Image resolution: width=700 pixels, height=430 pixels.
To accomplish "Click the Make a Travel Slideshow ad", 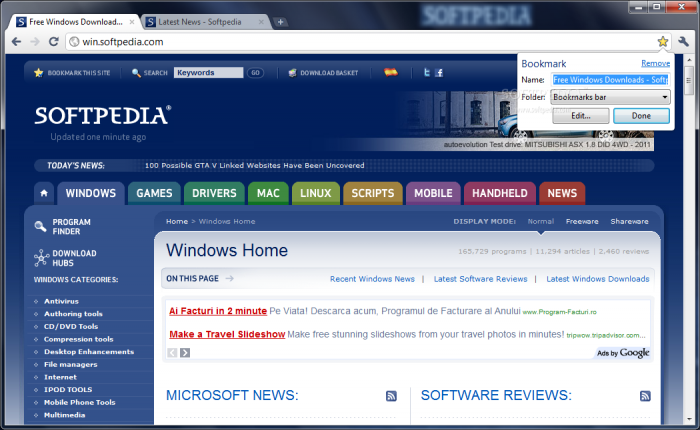I will point(227,334).
